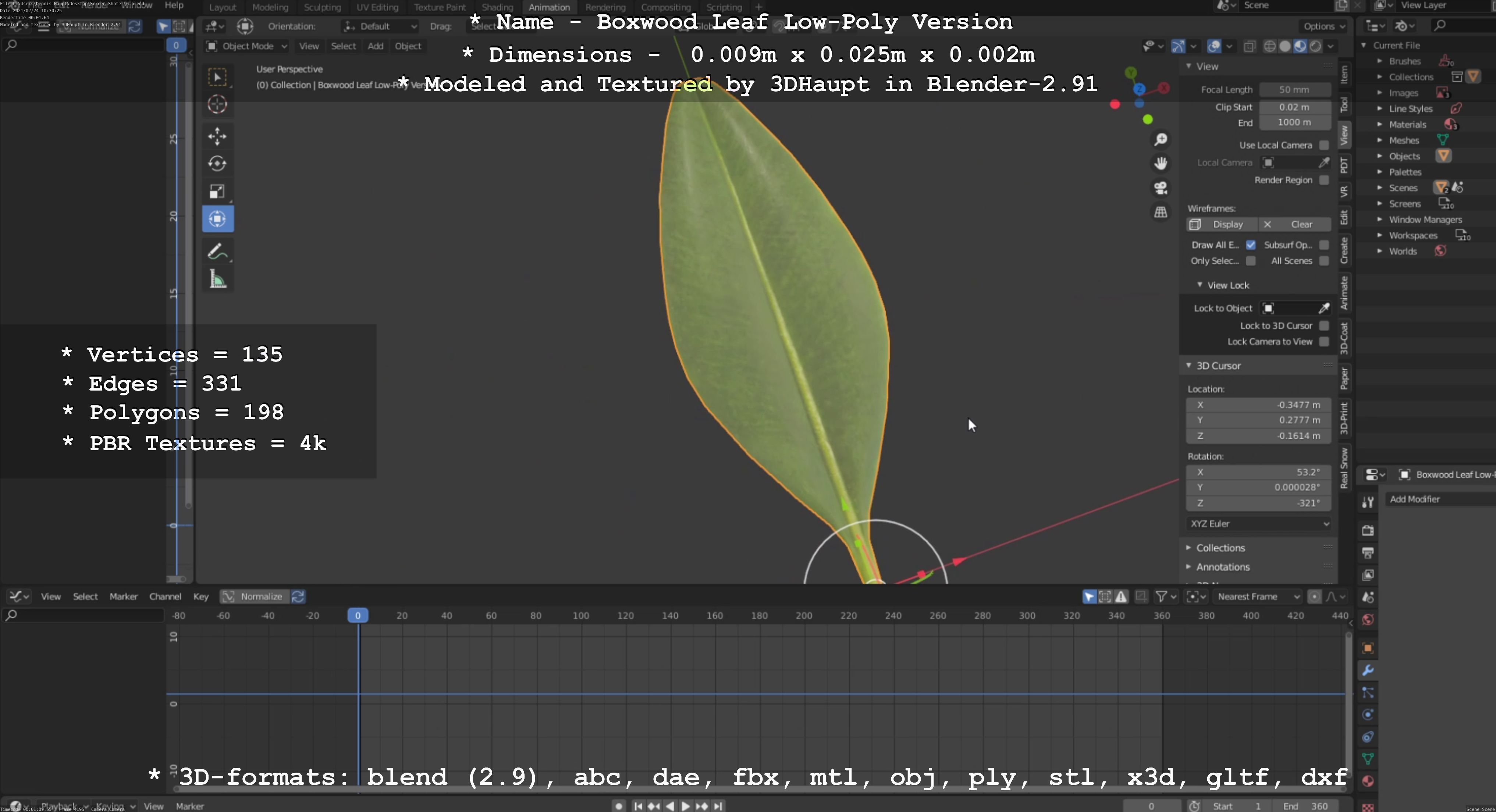Toggle camera view icon

pyautogui.click(x=1161, y=188)
